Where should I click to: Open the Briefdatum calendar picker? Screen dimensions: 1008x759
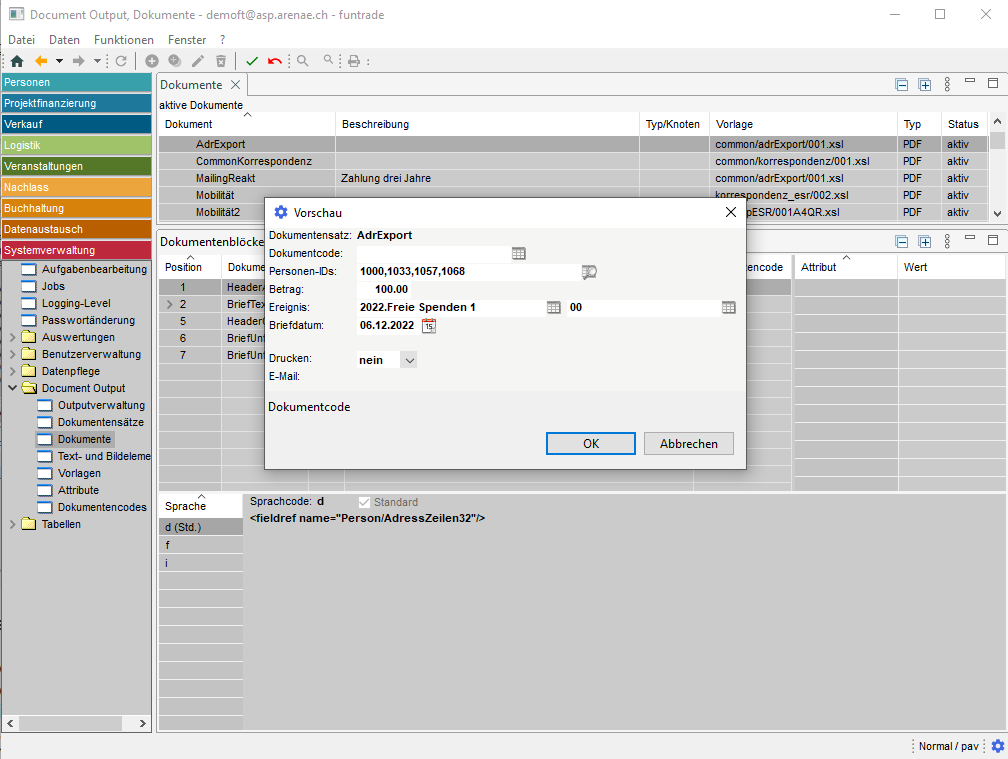(x=429, y=325)
